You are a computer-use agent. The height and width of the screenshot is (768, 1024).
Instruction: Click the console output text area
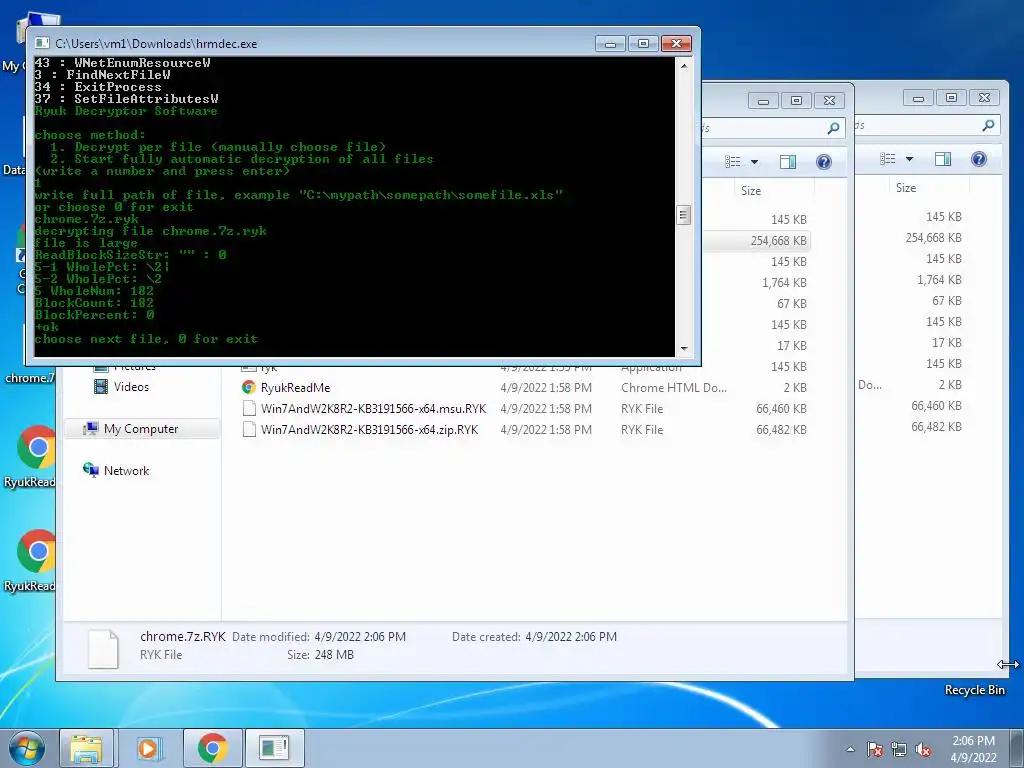click(355, 206)
